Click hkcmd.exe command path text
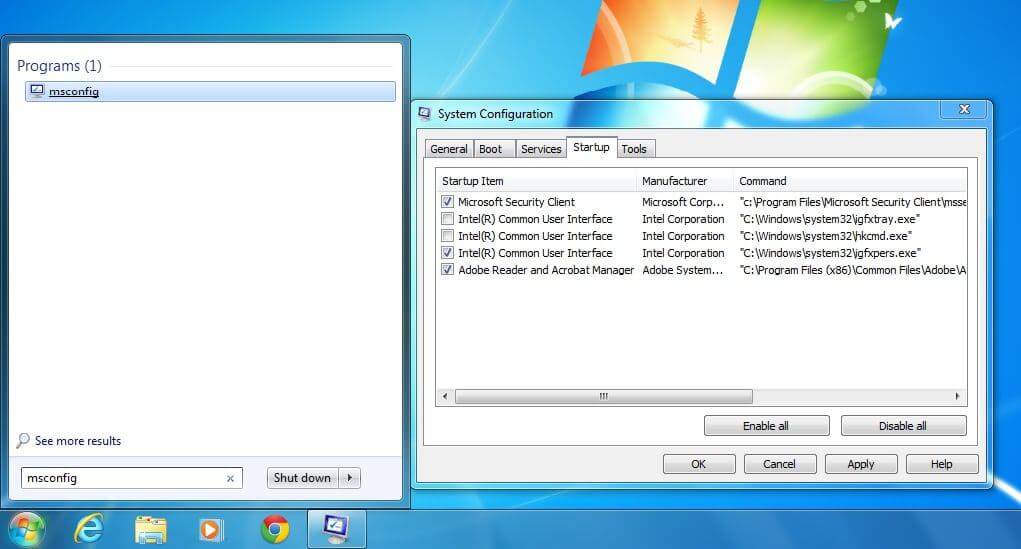This screenshot has height=549, width=1021. click(x=826, y=236)
